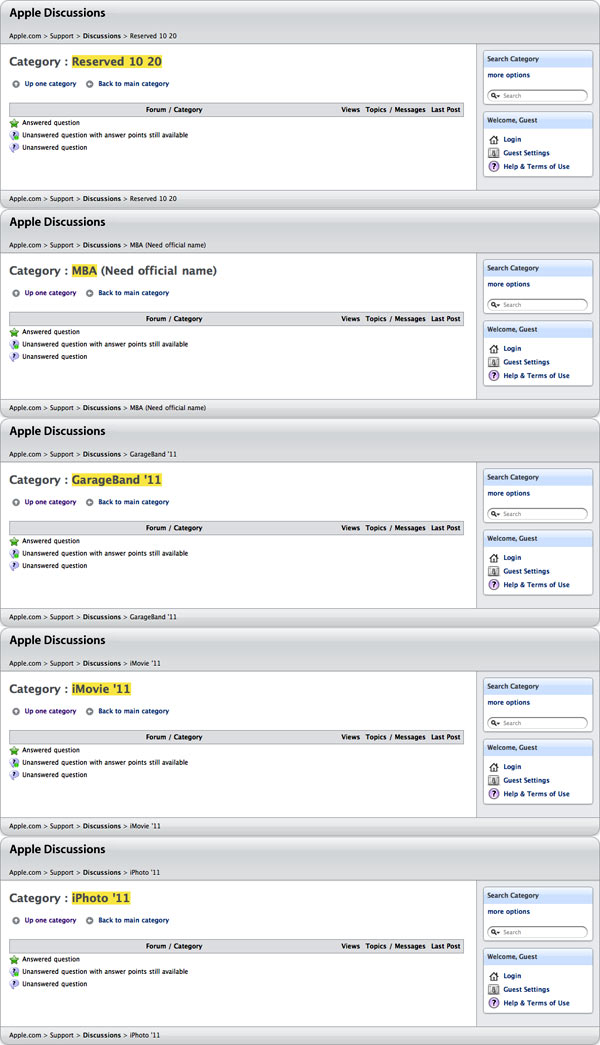Viewport: 600px width, 1045px height.
Task: Expand more options in iPhoto '11 search panel
Action: pyautogui.click(x=509, y=911)
